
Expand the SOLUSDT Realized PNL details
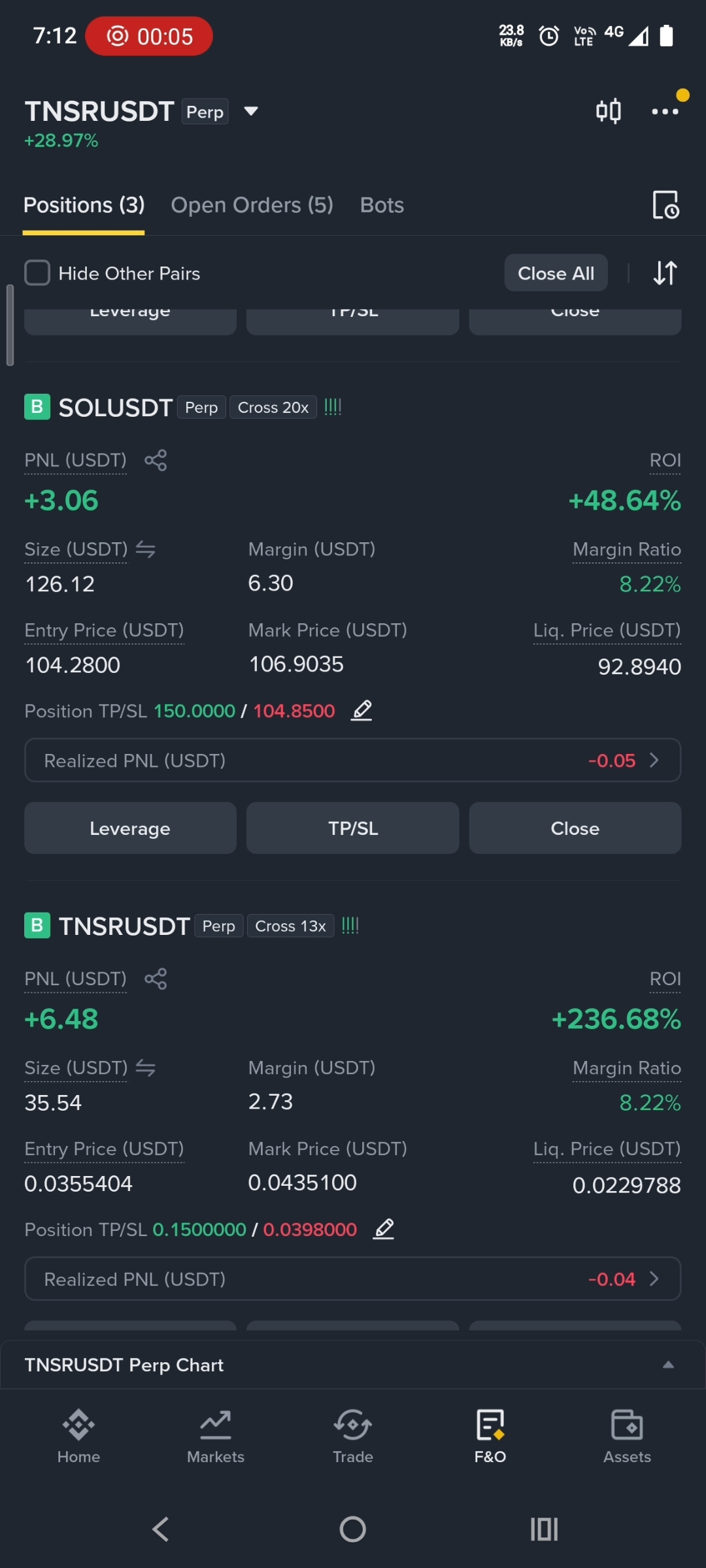pyautogui.click(x=353, y=760)
